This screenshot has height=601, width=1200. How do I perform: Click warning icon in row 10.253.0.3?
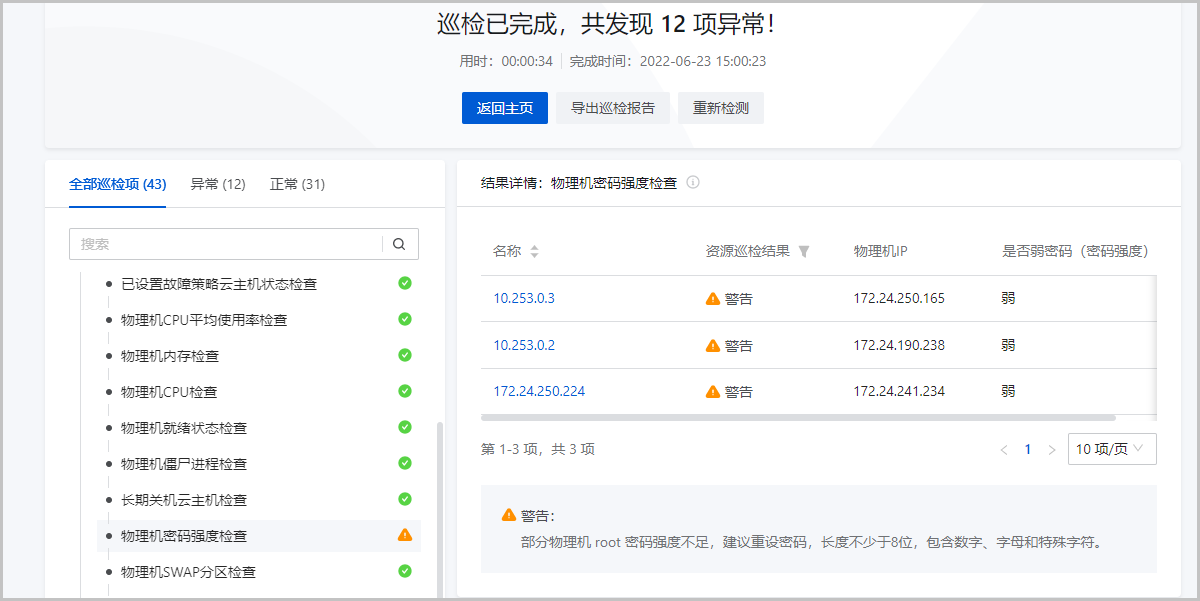click(713, 298)
